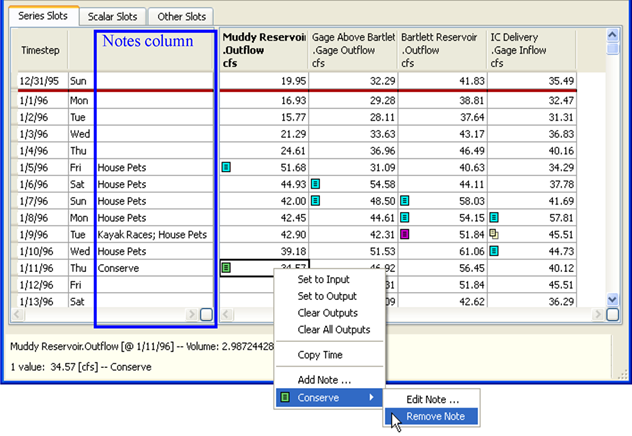The height and width of the screenshot is (436, 632).
Task: Open the Other Slots tab
Action: point(181,17)
